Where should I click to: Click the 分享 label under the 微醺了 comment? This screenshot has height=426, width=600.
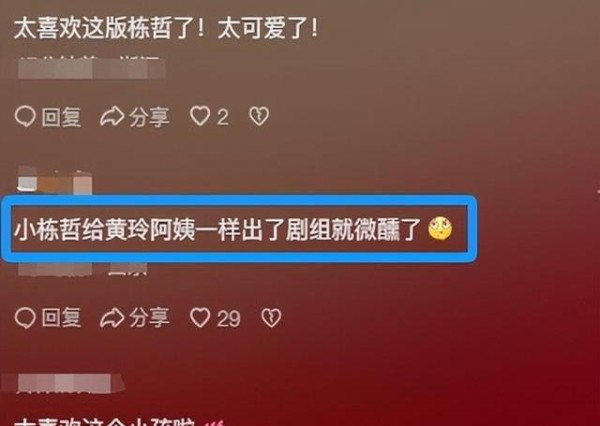149,318
